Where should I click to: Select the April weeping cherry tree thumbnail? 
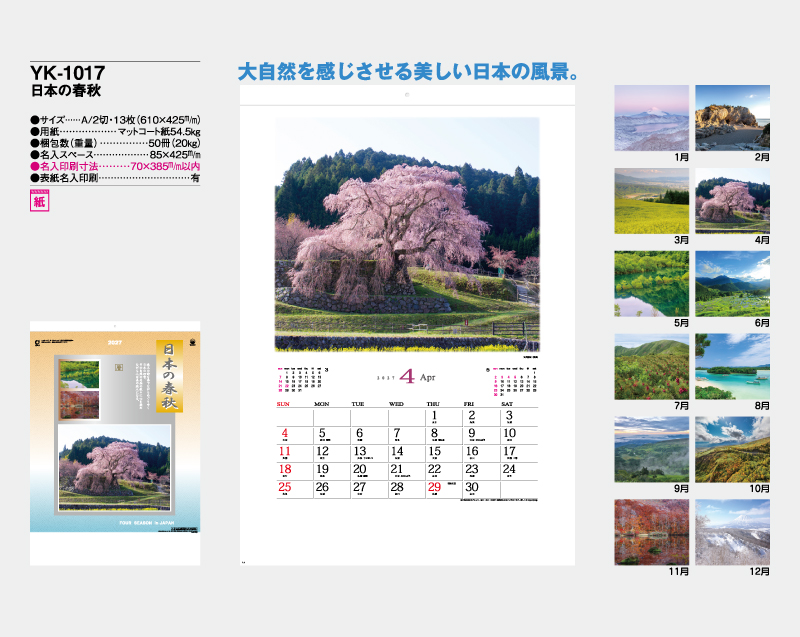click(x=732, y=201)
